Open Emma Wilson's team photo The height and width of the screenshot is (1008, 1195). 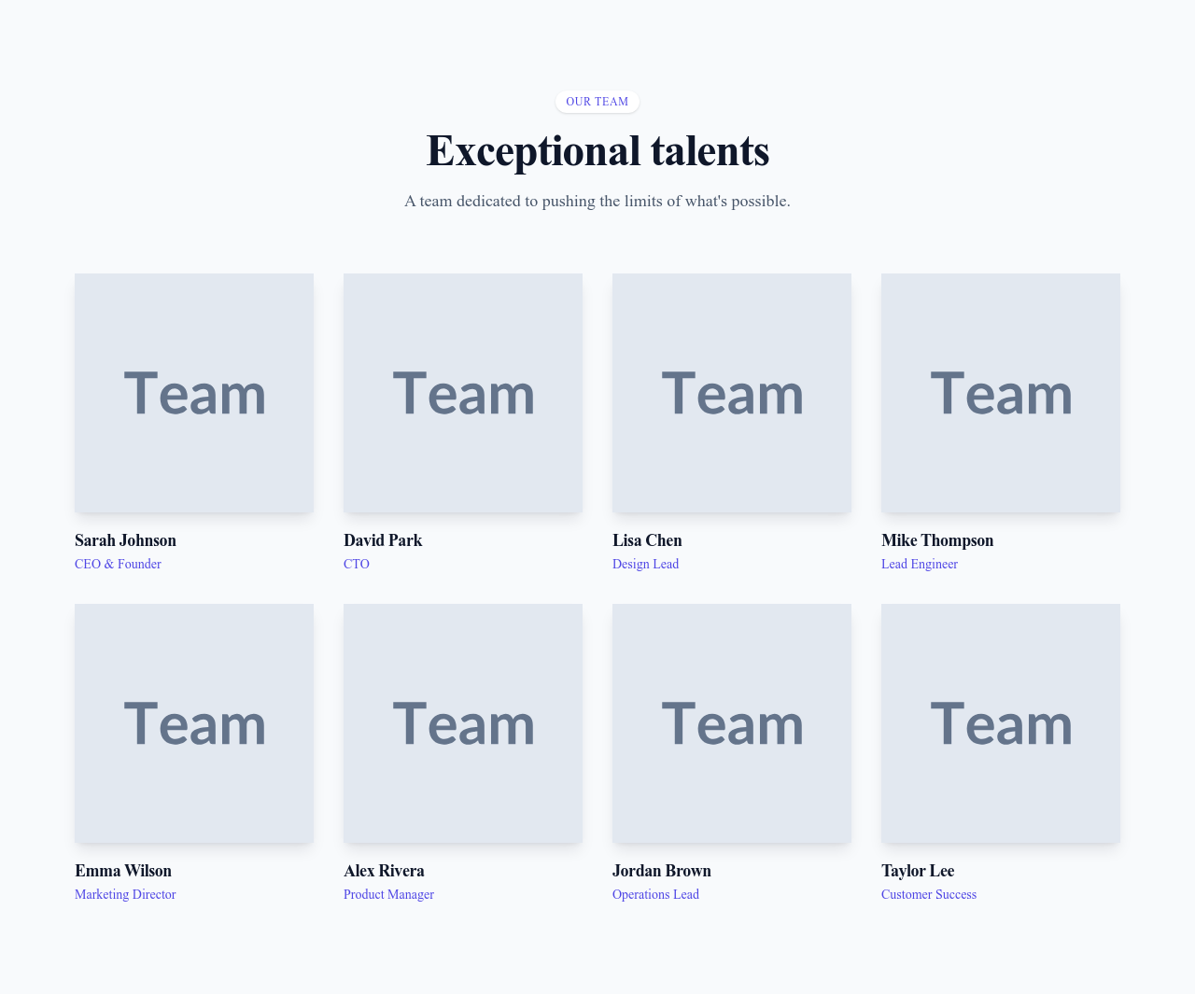click(x=194, y=723)
